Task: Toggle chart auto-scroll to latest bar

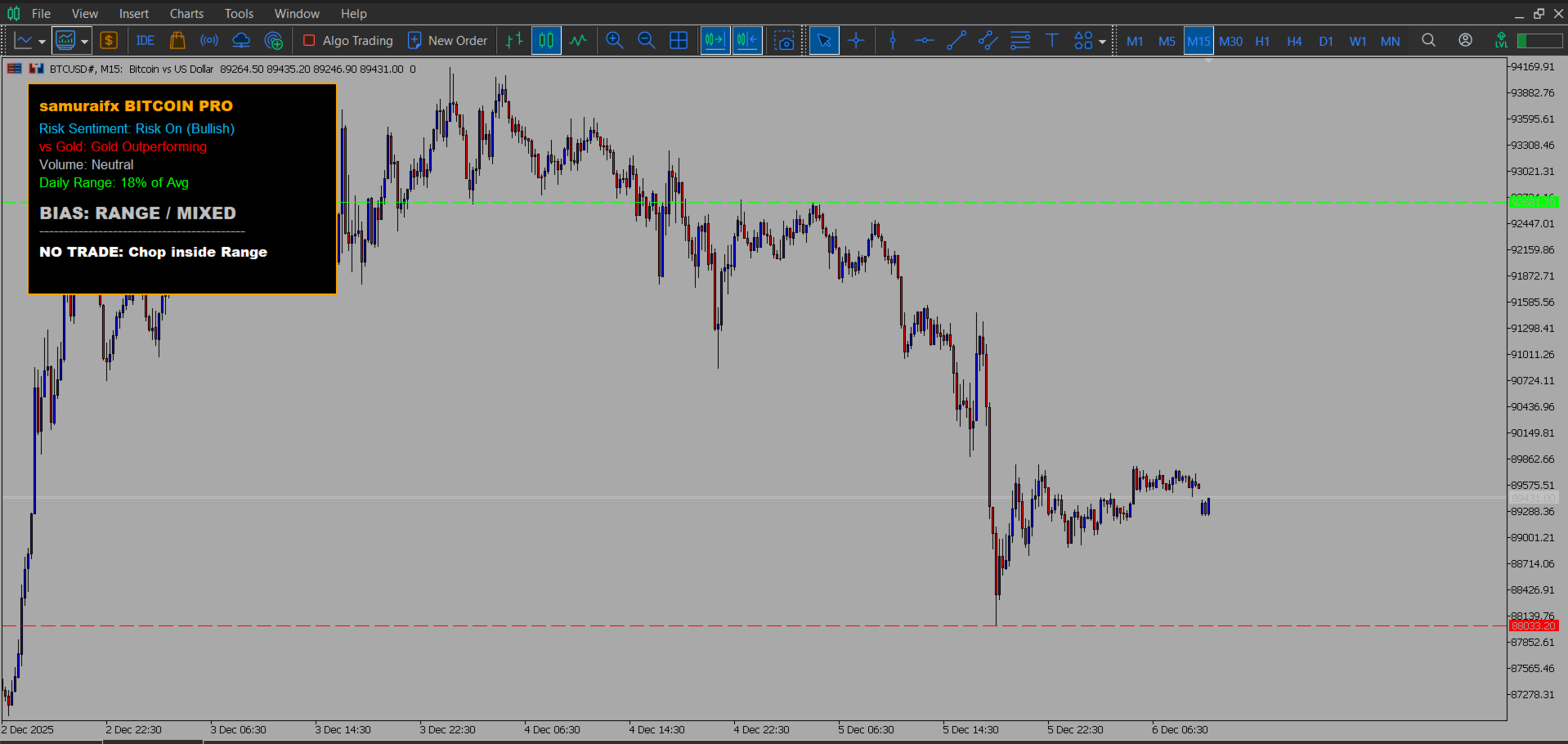Action: point(715,40)
